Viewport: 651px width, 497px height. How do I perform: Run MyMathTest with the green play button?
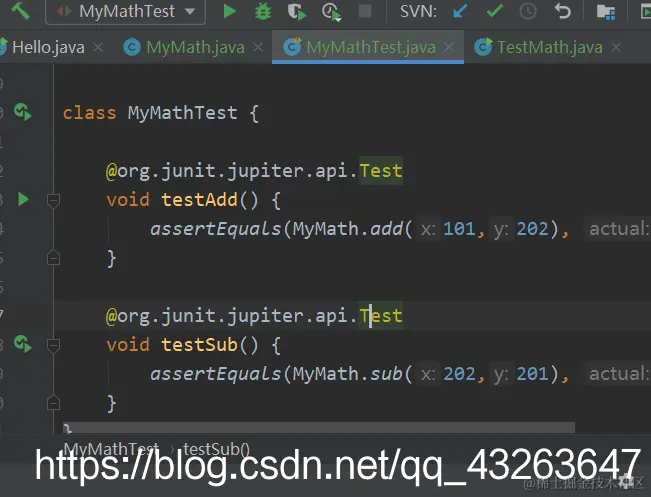click(x=229, y=12)
